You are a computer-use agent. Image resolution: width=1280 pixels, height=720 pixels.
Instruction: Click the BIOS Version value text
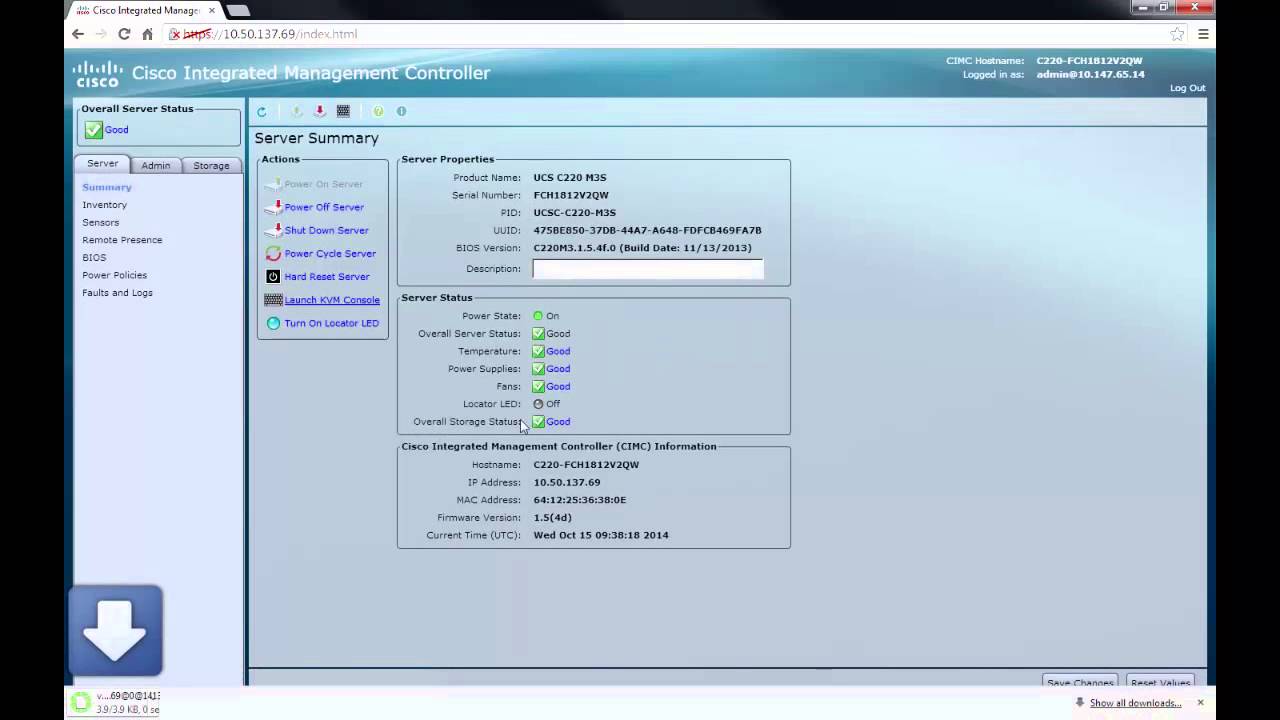[643, 248]
